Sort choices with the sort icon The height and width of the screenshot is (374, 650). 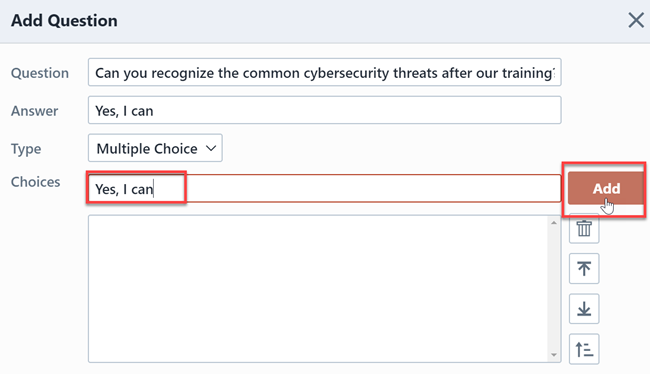(584, 349)
